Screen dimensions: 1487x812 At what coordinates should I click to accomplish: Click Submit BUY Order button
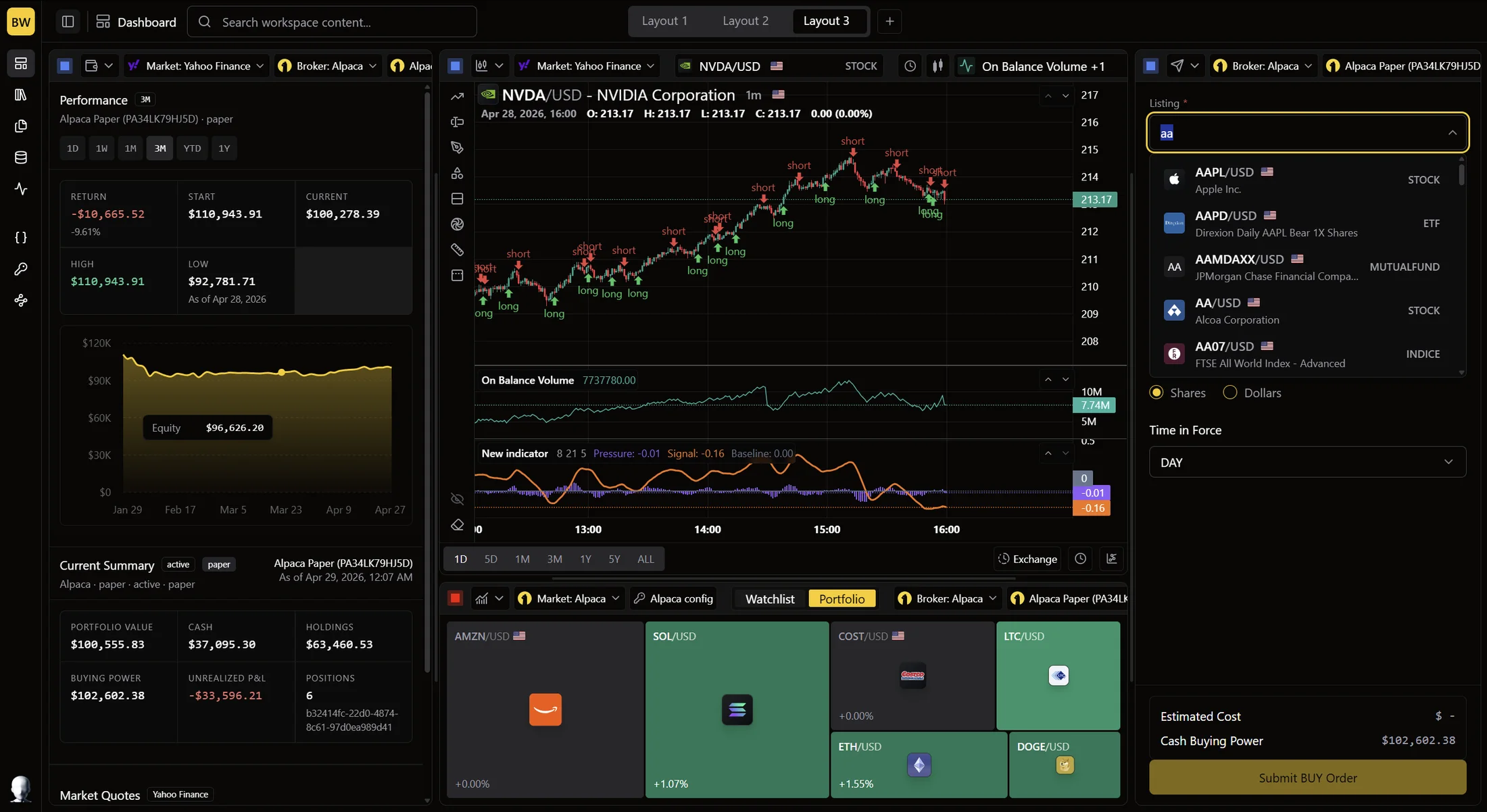pos(1307,778)
